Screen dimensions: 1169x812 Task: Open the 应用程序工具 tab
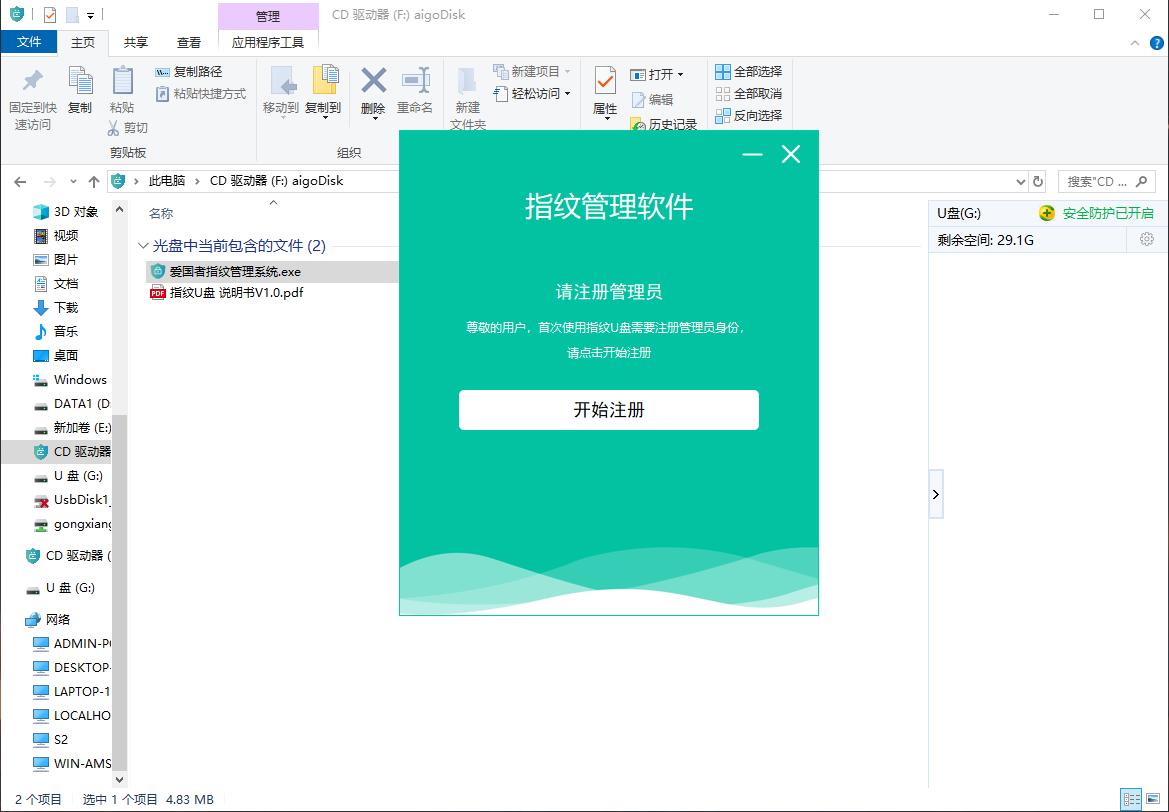[269, 43]
